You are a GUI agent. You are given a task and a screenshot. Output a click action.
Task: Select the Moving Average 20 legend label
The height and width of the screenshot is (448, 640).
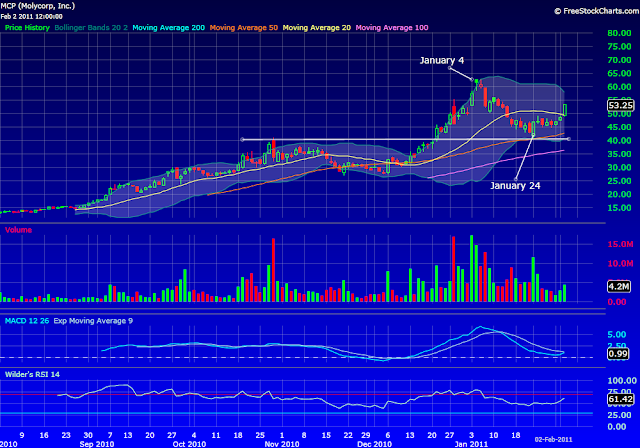[317, 28]
